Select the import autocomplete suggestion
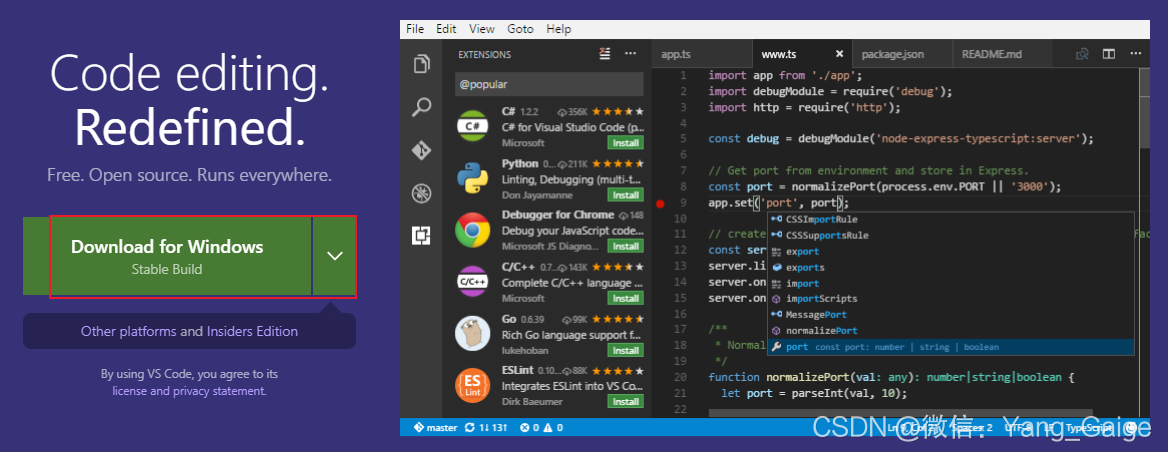 [x=951, y=283]
